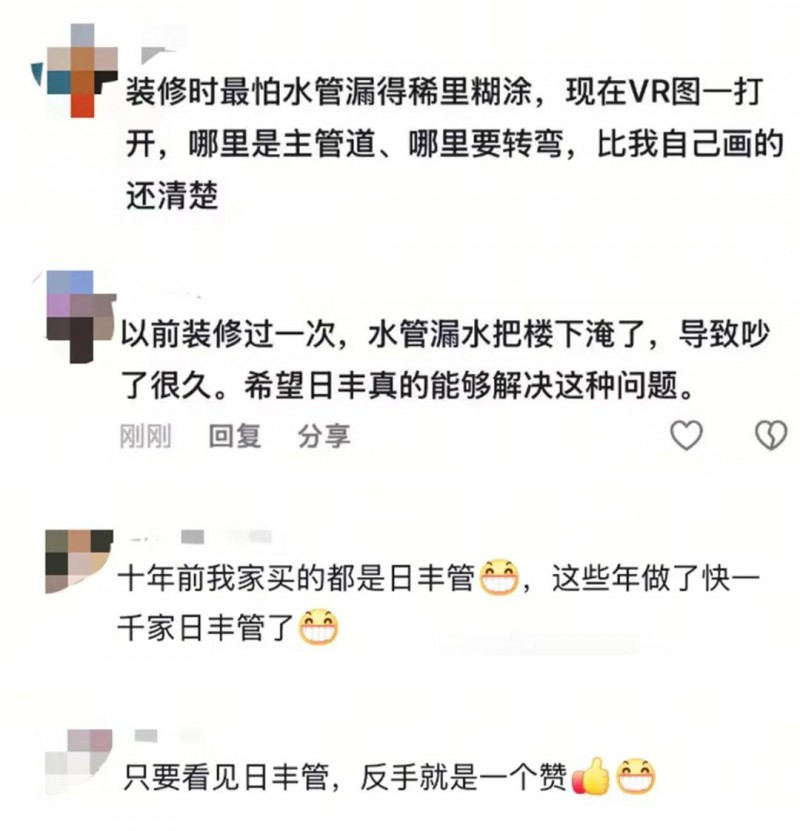Open the third commenter's brown avatar
This screenshot has width=800, height=831.
click(x=78, y=561)
